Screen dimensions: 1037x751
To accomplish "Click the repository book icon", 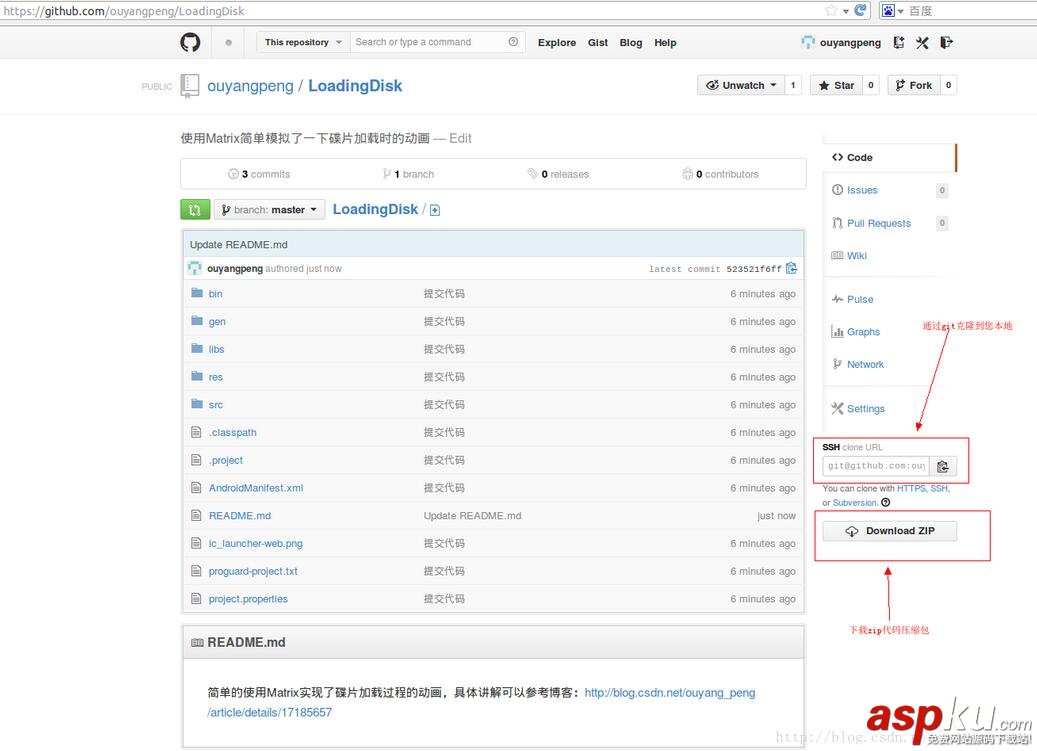I will [x=190, y=86].
